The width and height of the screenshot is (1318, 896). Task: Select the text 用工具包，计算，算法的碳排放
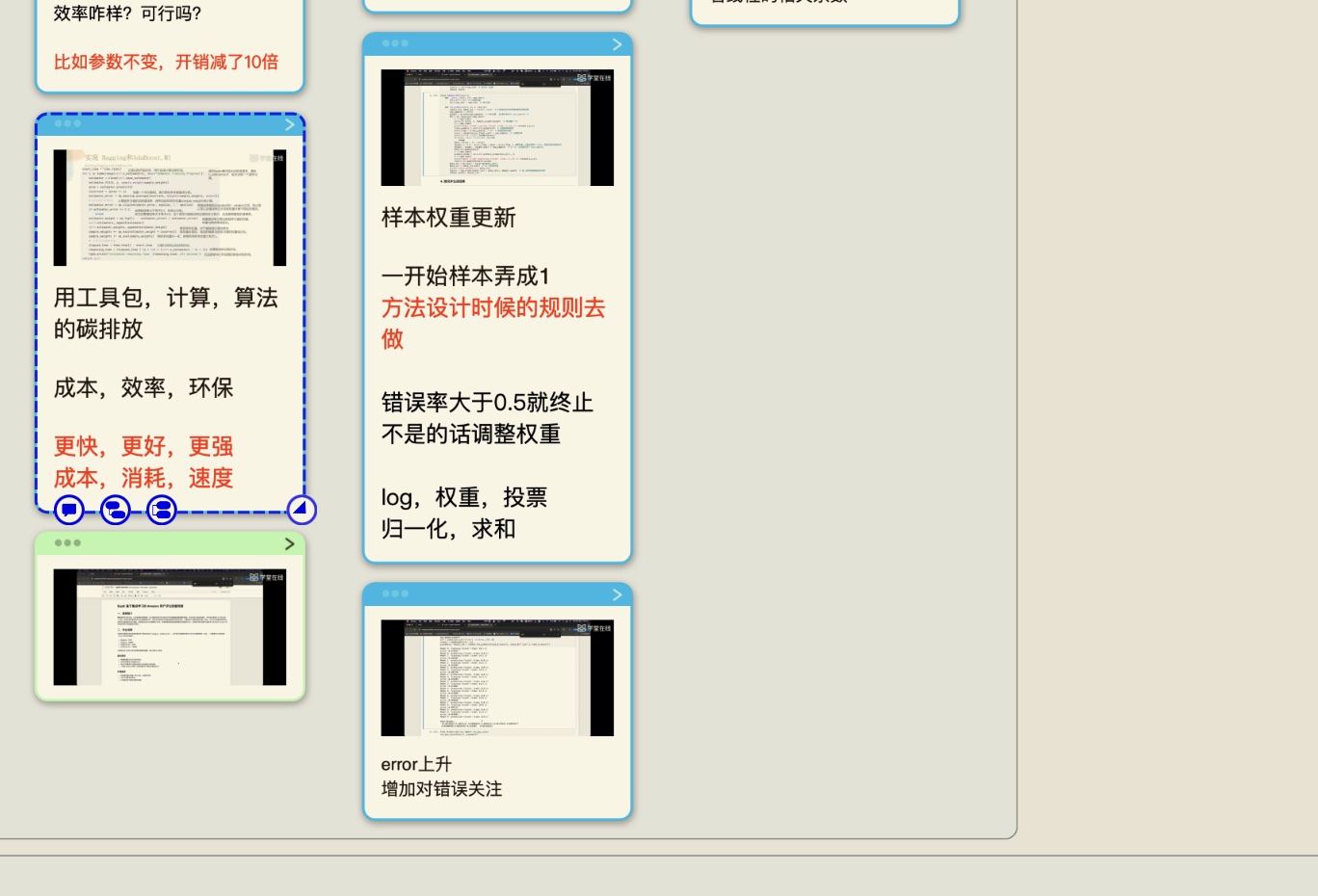coord(166,313)
